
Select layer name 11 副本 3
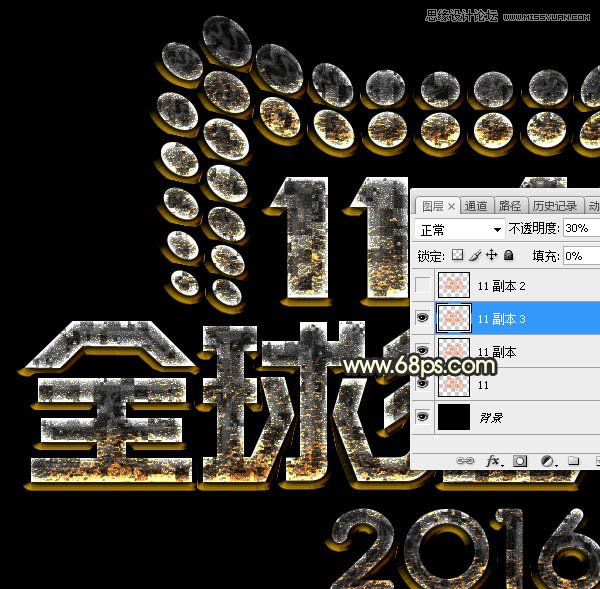point(501,319)
